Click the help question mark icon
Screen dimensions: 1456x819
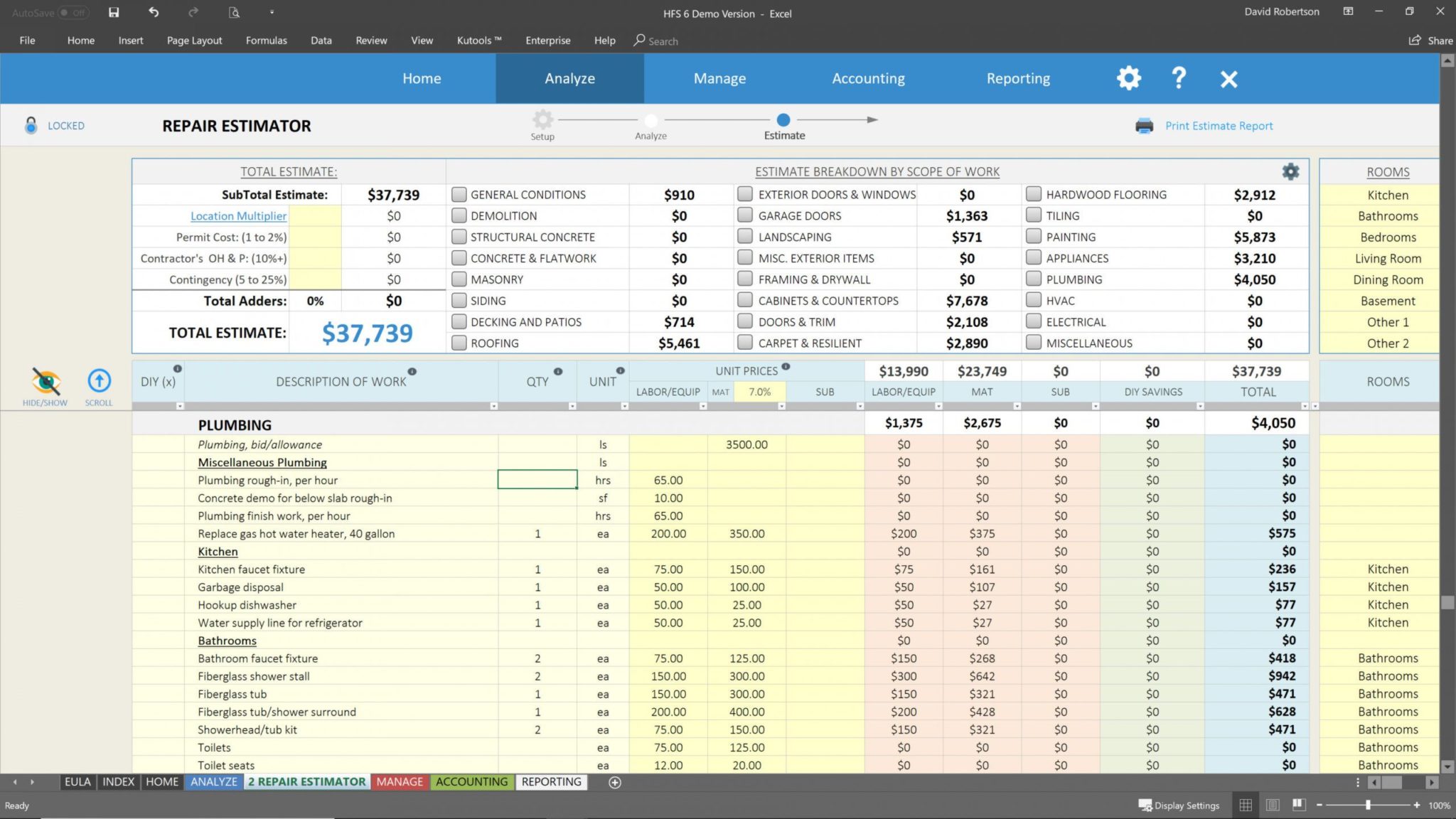coord(1178,78)
